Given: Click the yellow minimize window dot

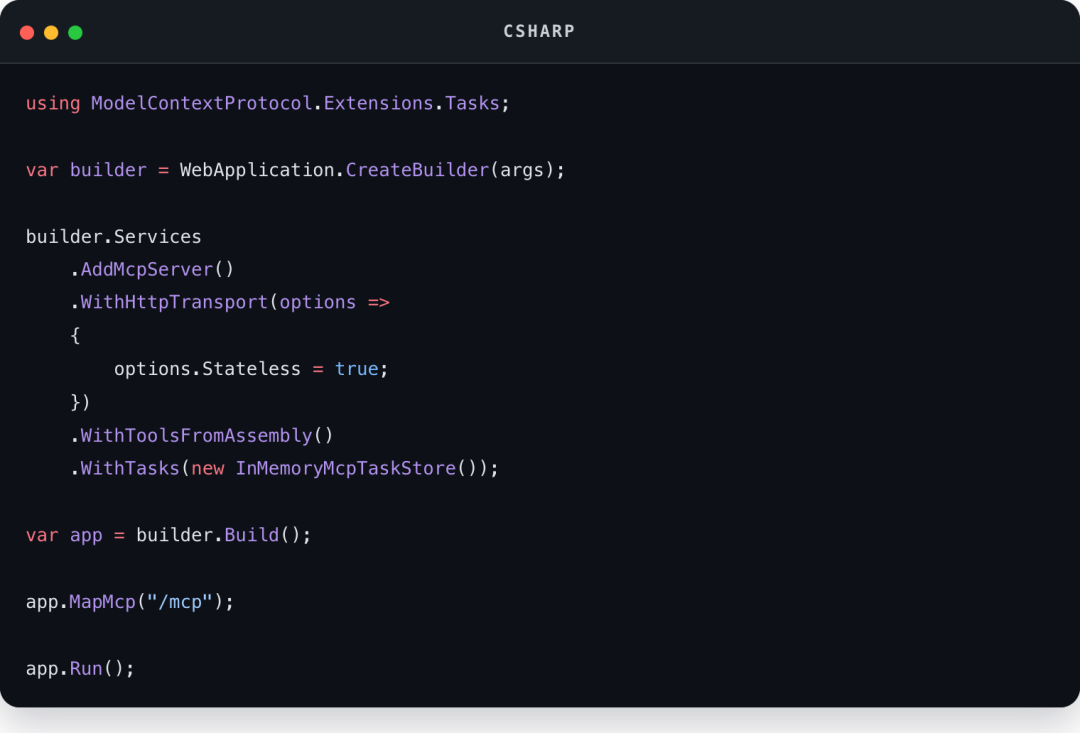Looking at the screenshot, I should point(51,32).
